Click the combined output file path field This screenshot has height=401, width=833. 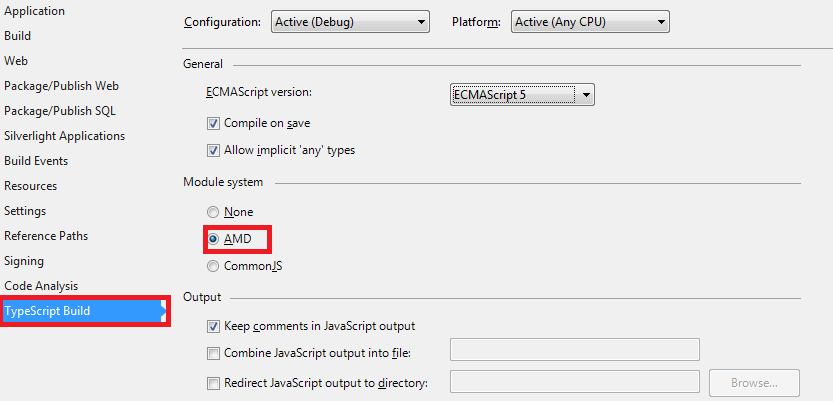coord(575,349)
